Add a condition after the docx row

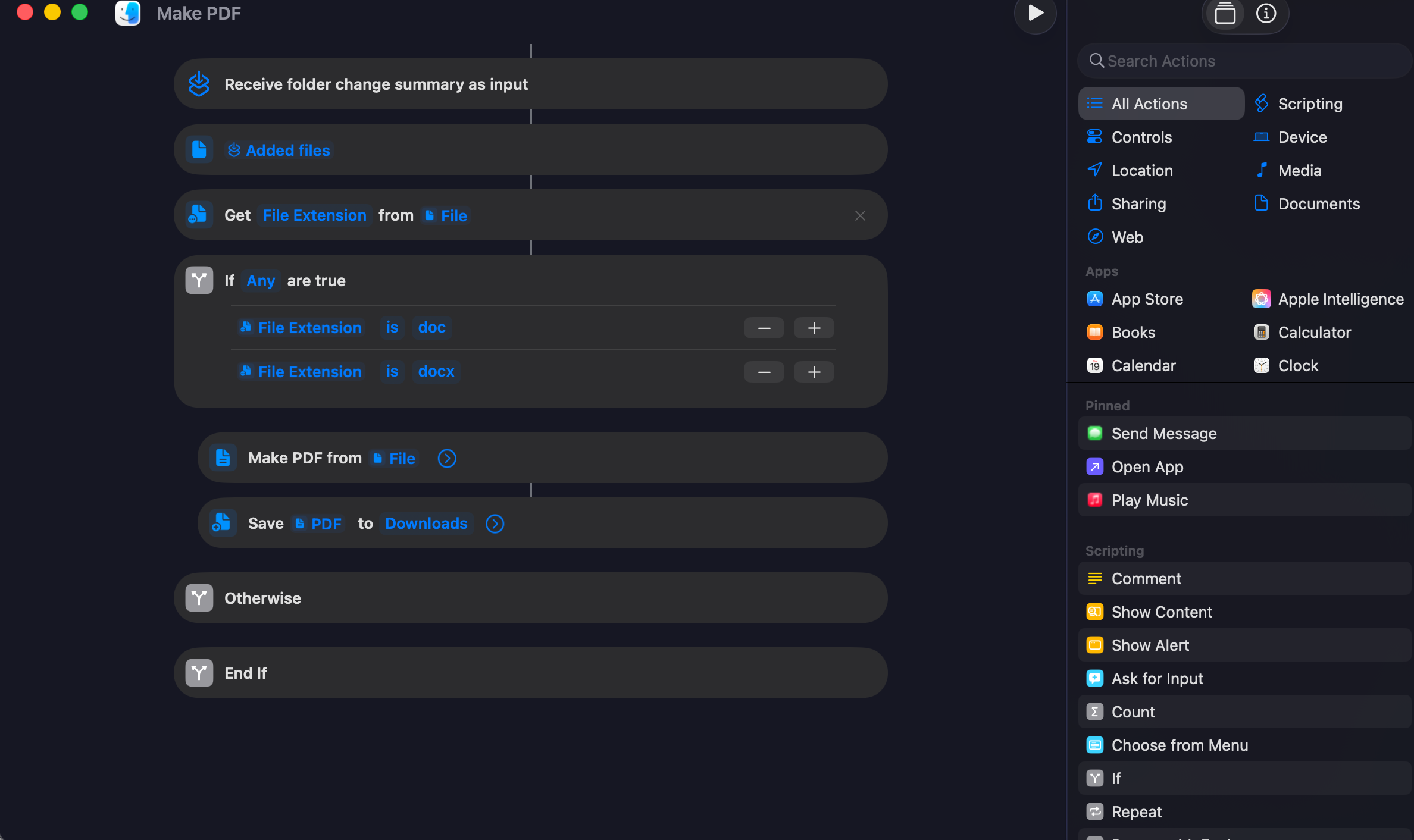click(814, 372)
